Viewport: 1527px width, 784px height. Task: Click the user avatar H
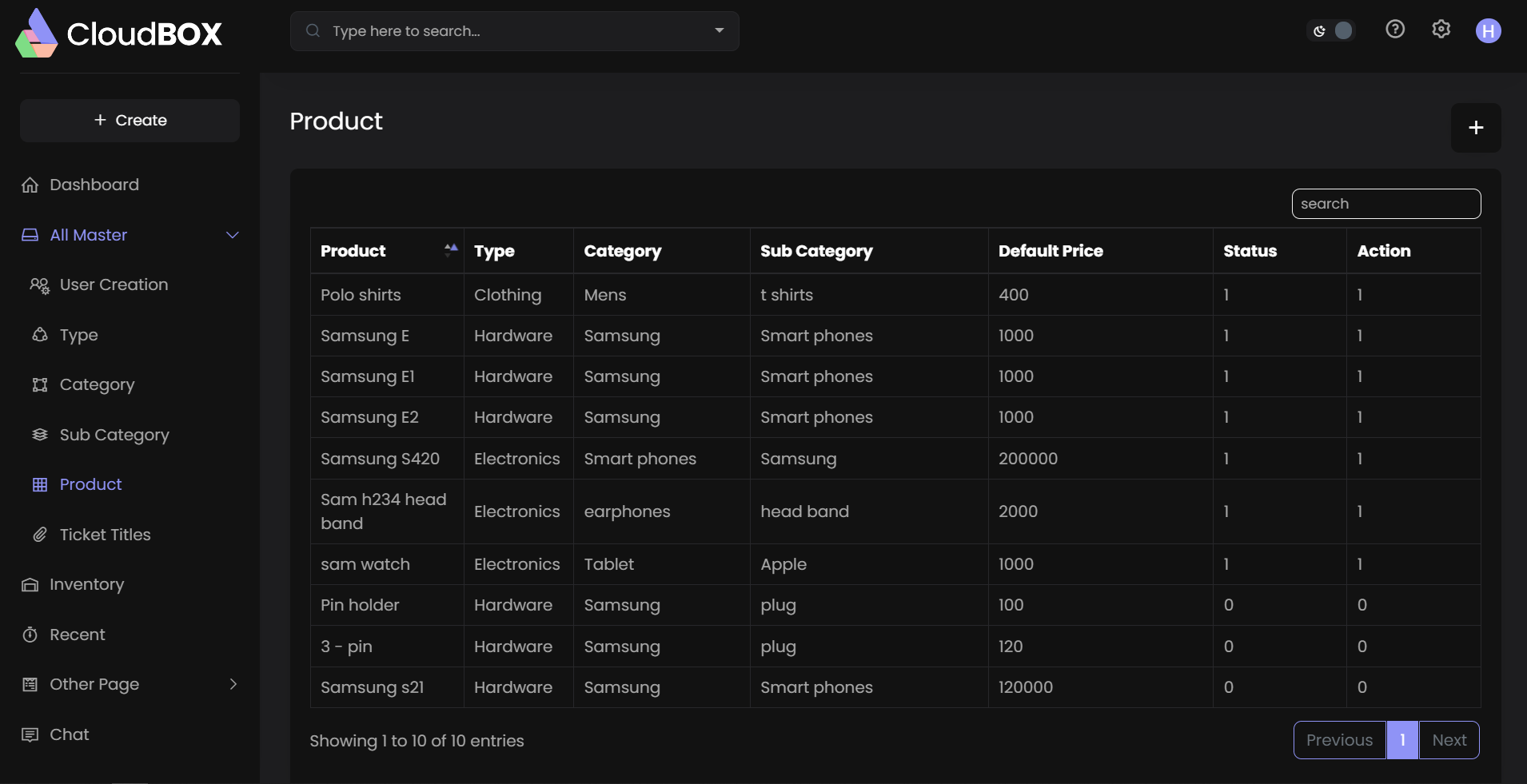coord(1488,32)
